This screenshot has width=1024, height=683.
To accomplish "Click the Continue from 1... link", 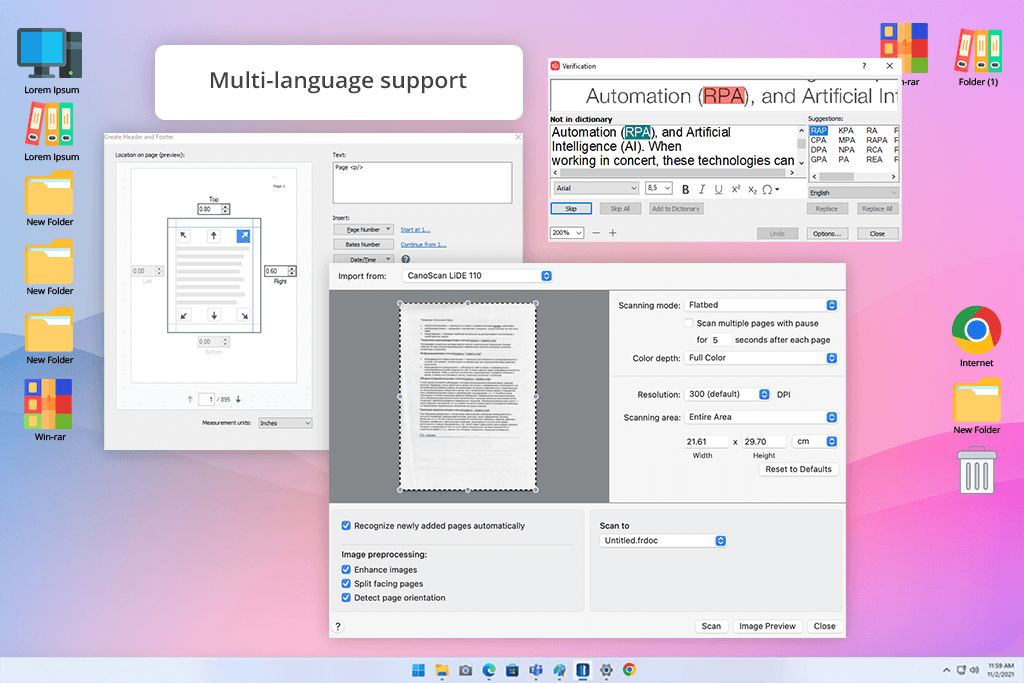I will tap(423, 244).
